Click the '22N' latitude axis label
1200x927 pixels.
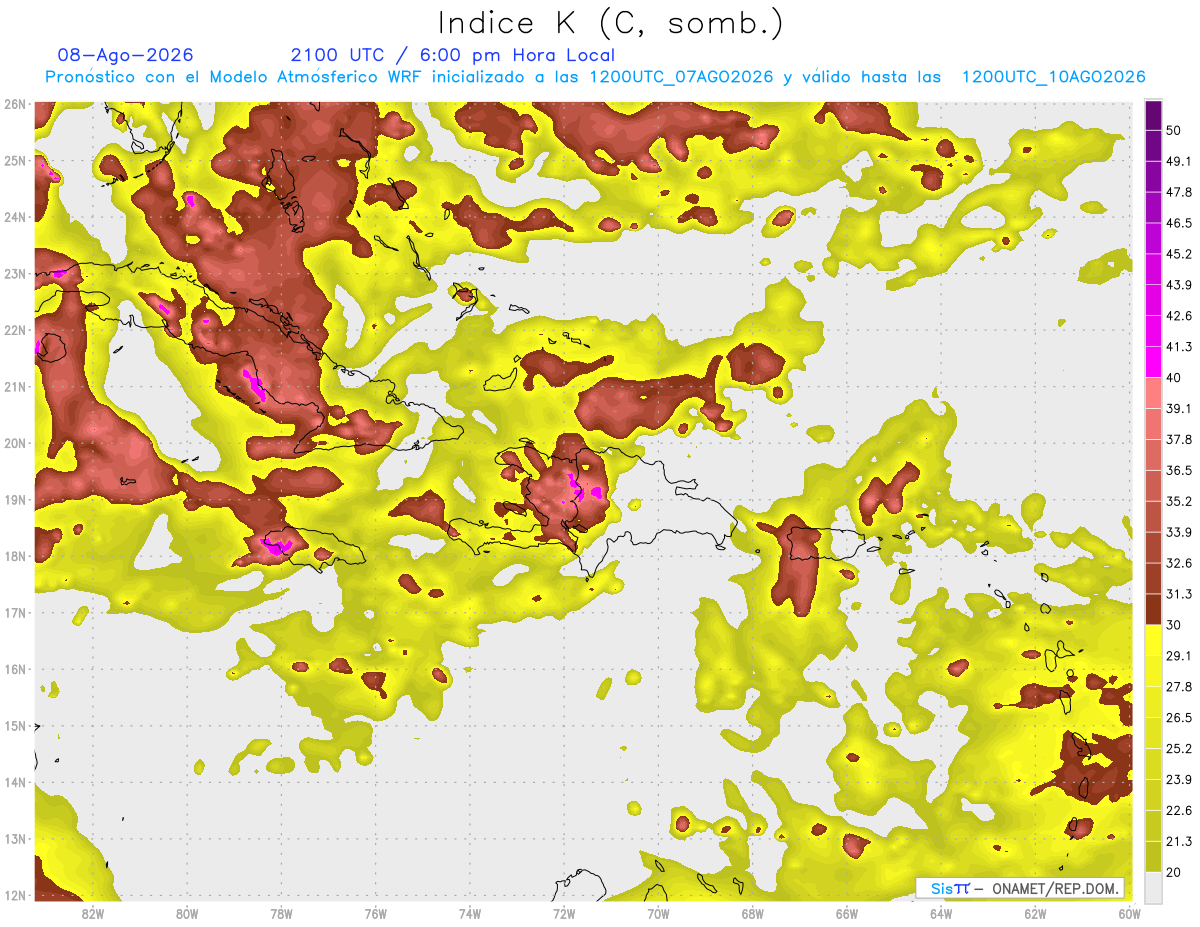[x=14, y=330]
